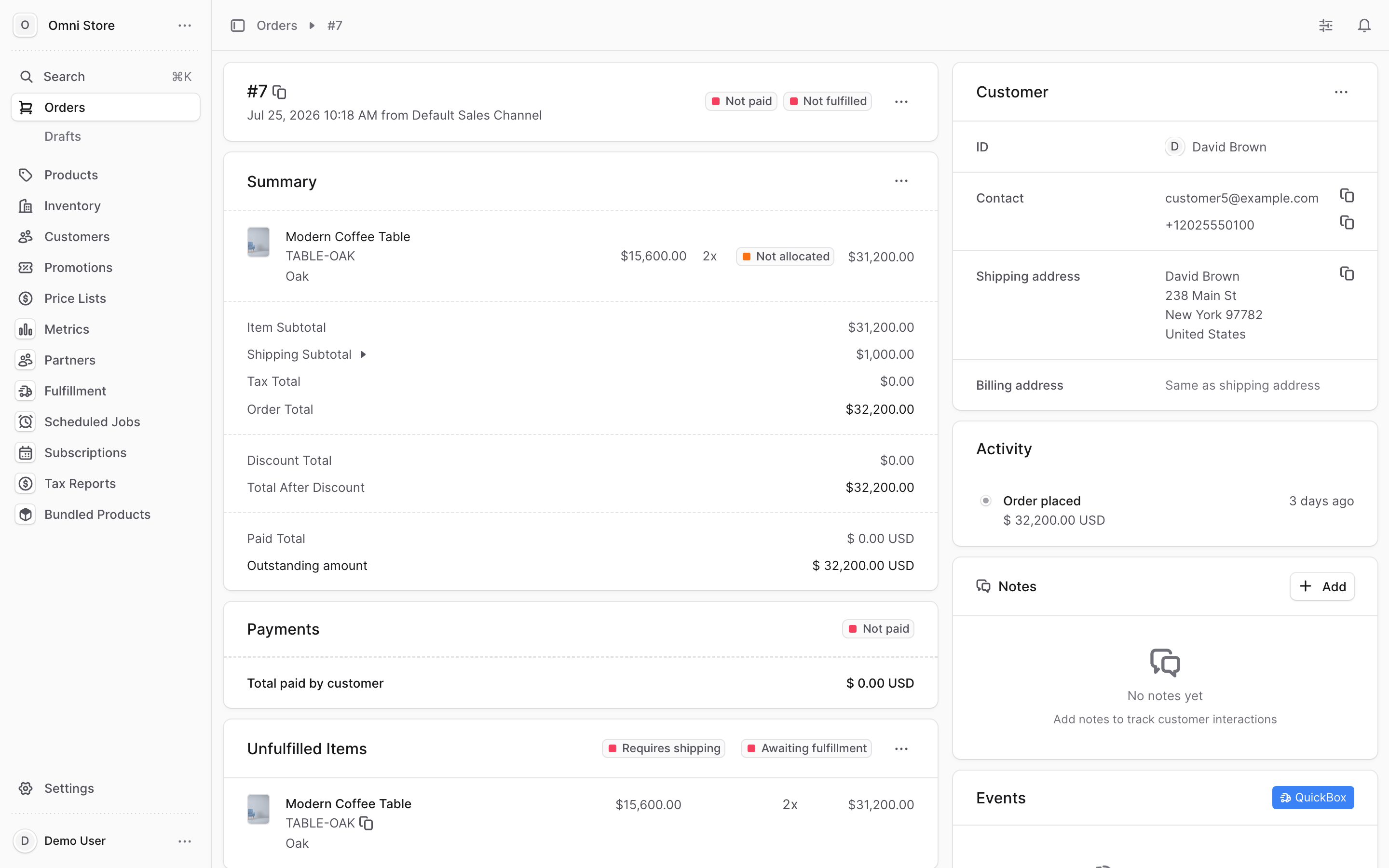Click the Not paid badge in Payments
1389x868 pixels.
878,629
